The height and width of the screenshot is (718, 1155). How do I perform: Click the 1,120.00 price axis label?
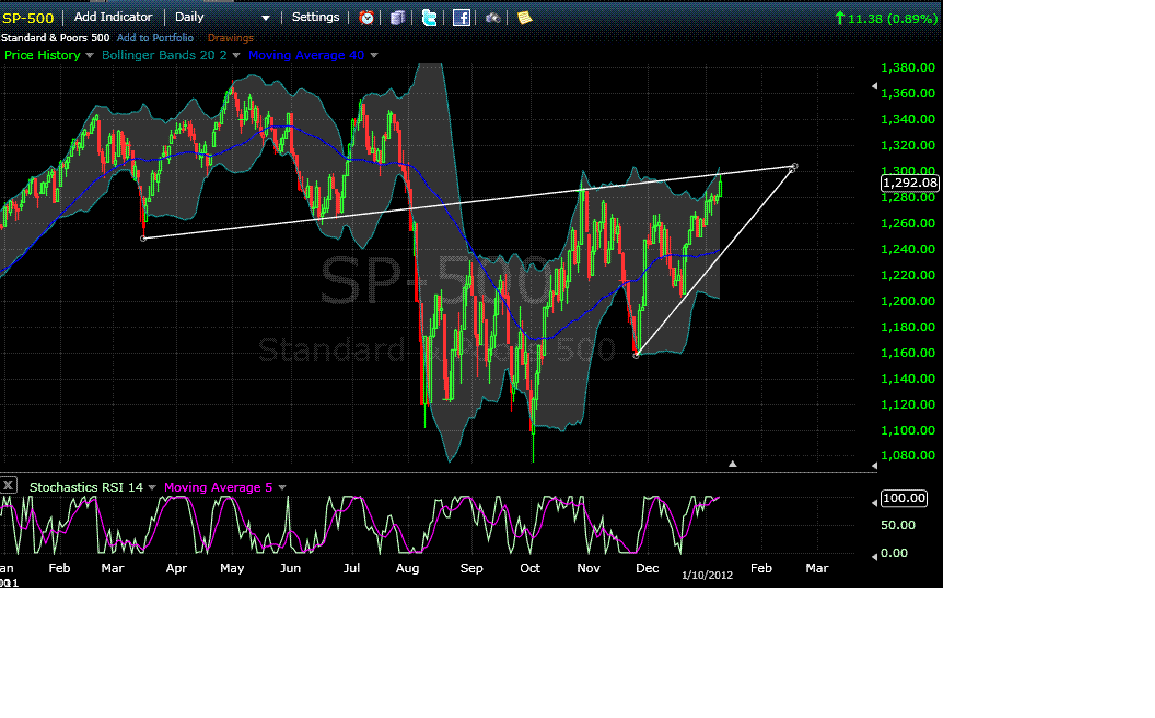pyautogui.click(x=908, y=405)
